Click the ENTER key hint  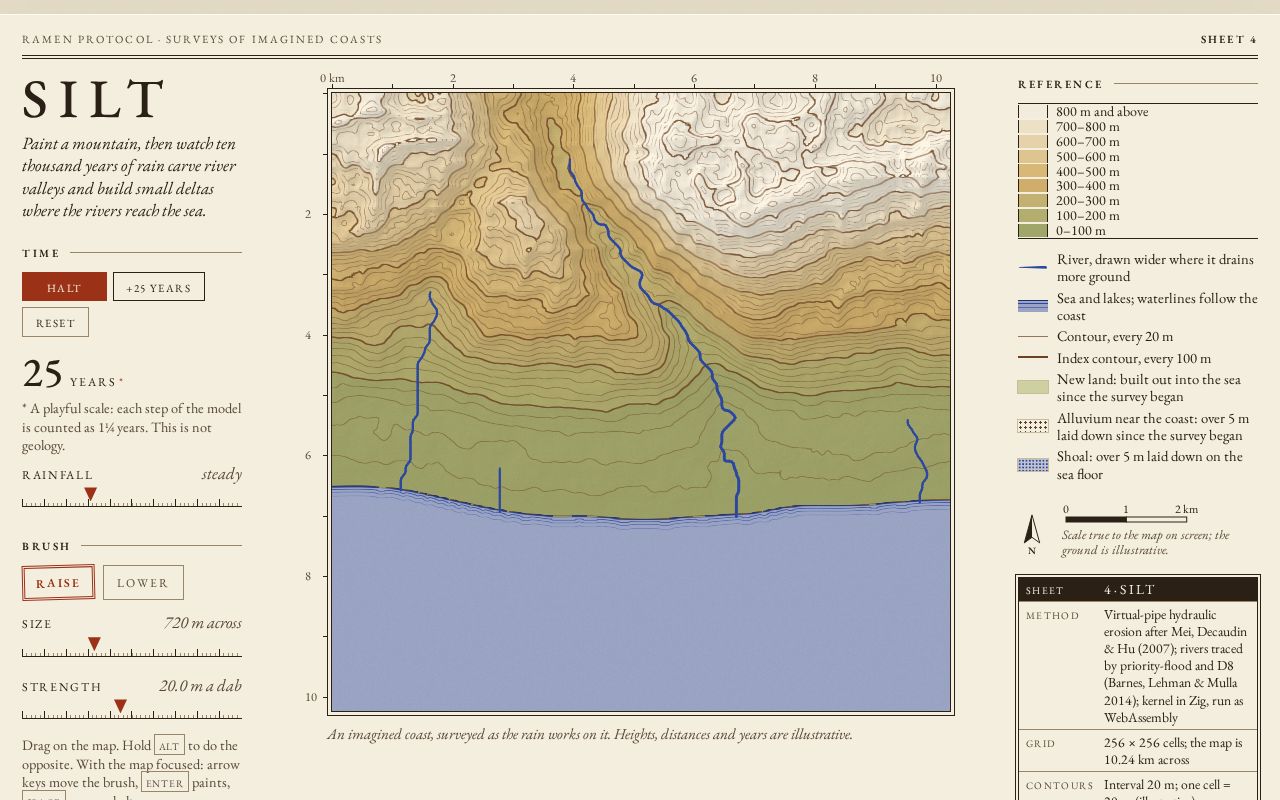[164, 783]
